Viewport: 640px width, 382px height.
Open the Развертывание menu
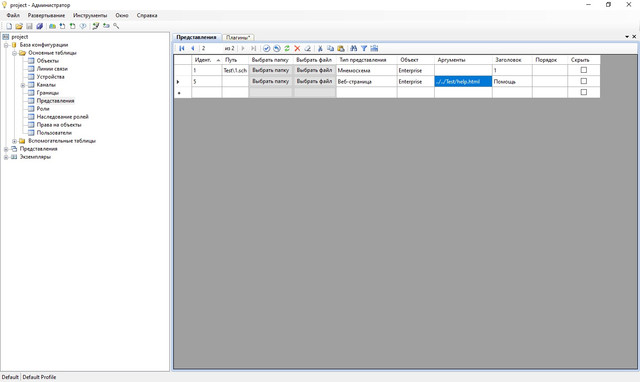pyautogui.click(x=46, y=15)
